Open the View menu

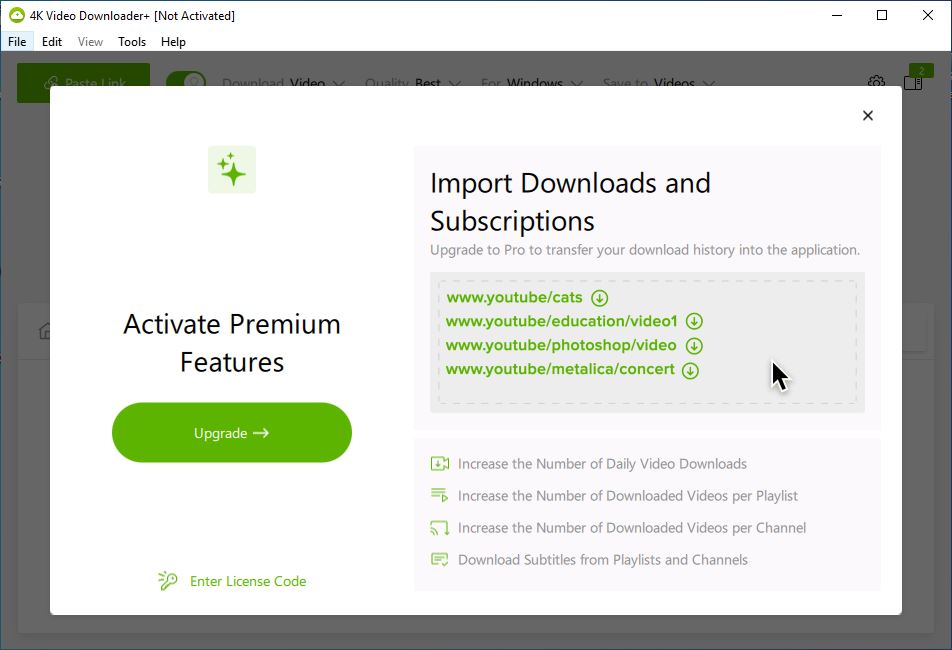90,42
